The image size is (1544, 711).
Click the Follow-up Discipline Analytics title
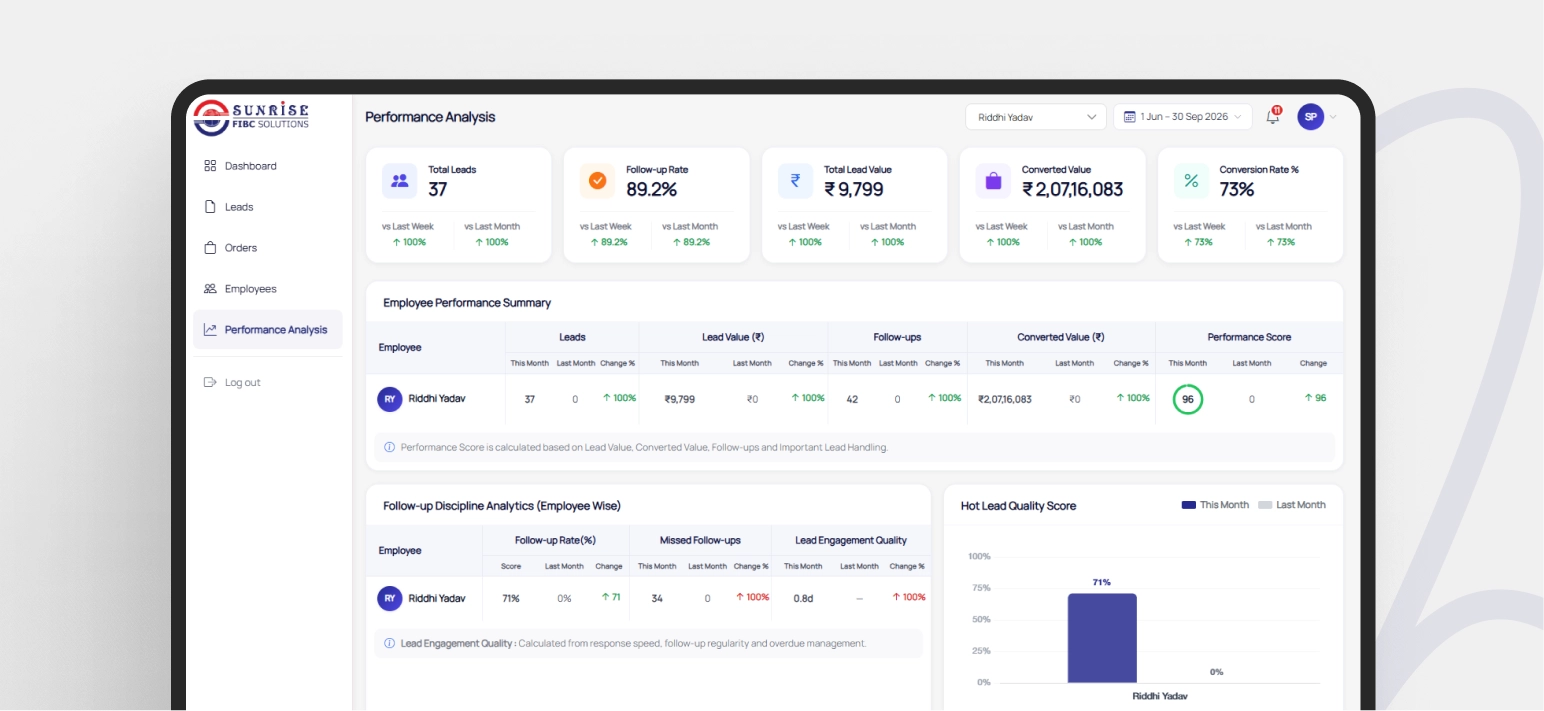tap(502, 506)
